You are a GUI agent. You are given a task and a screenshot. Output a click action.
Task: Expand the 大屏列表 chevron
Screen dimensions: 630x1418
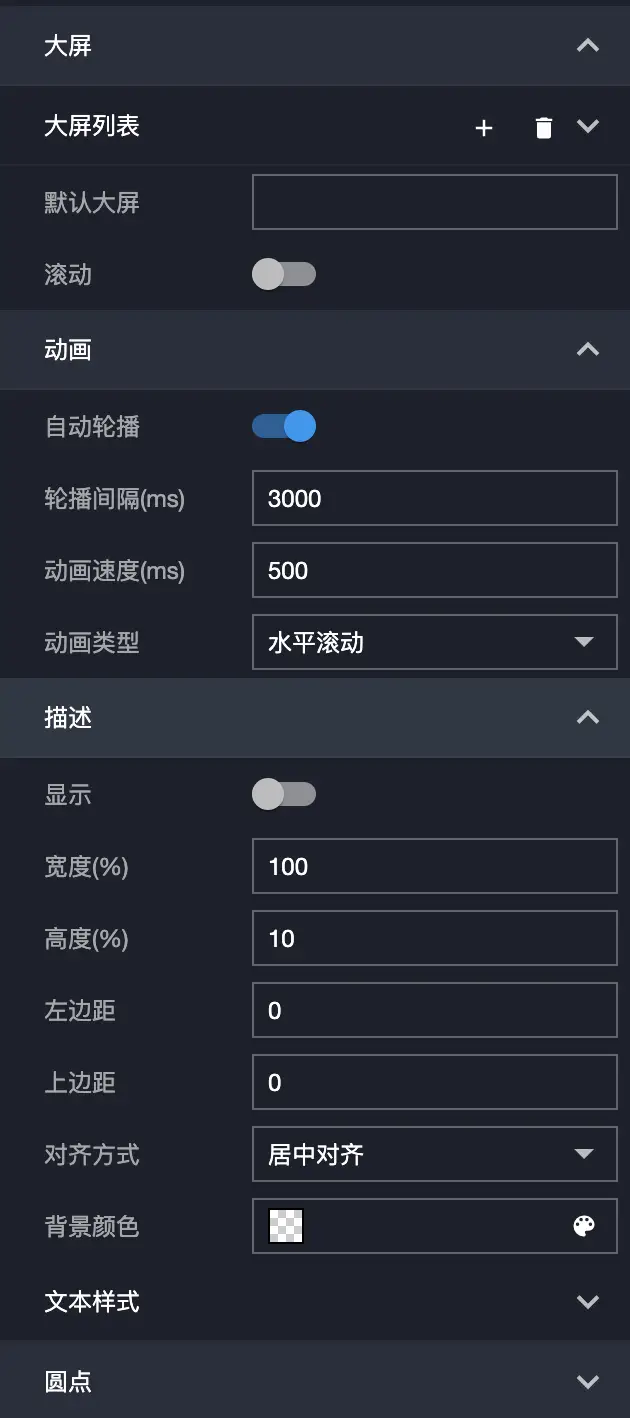tap(588, 127)
